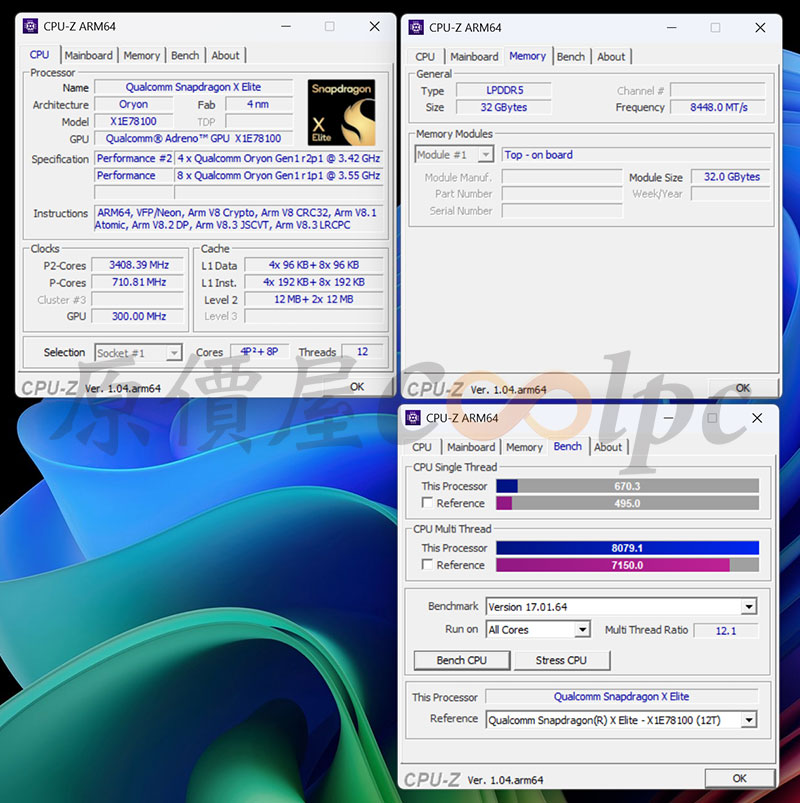Expand the Benchmark Version 17.01.64 dropdown

point(749,607)
